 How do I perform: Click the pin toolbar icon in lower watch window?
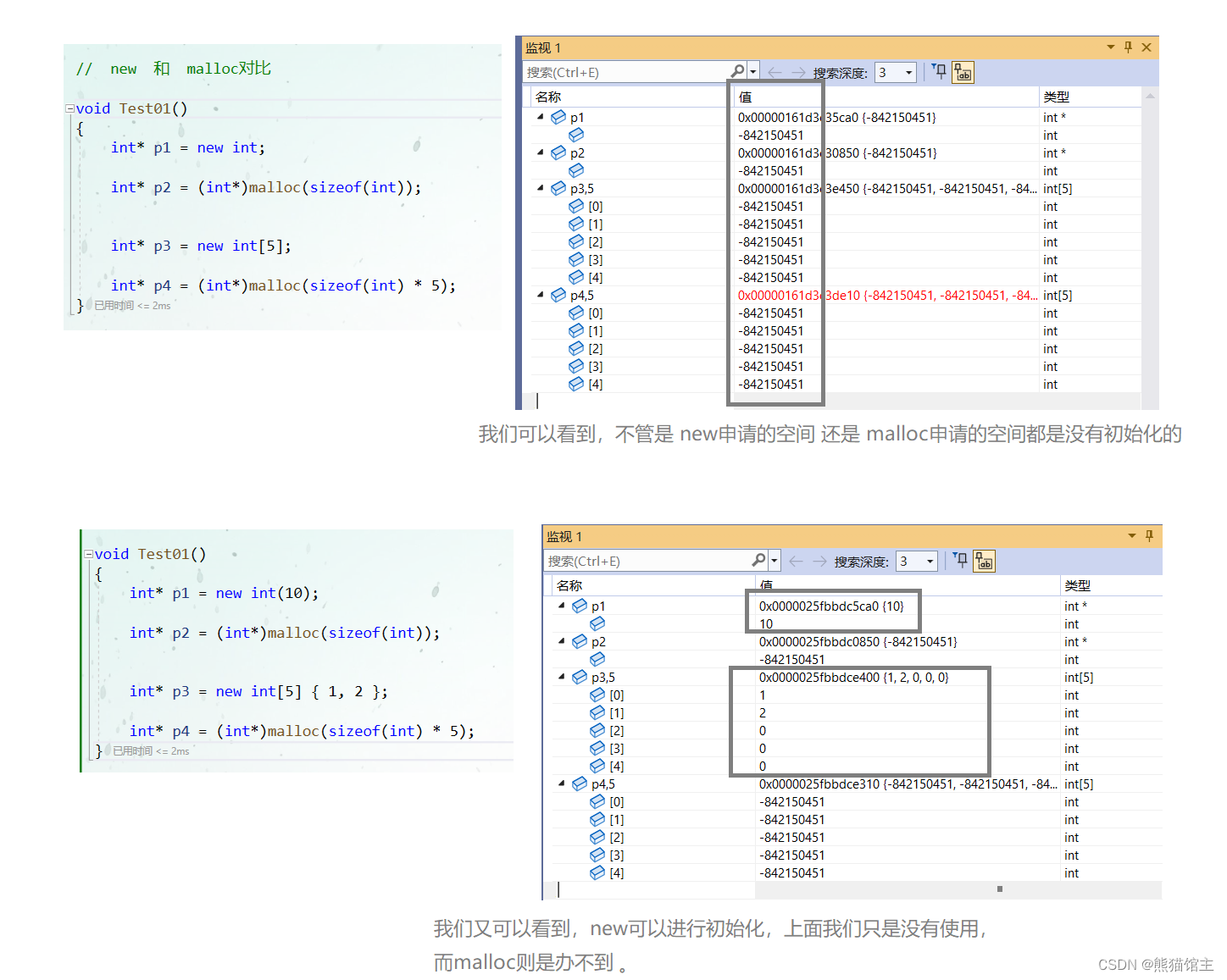point(960,561)
